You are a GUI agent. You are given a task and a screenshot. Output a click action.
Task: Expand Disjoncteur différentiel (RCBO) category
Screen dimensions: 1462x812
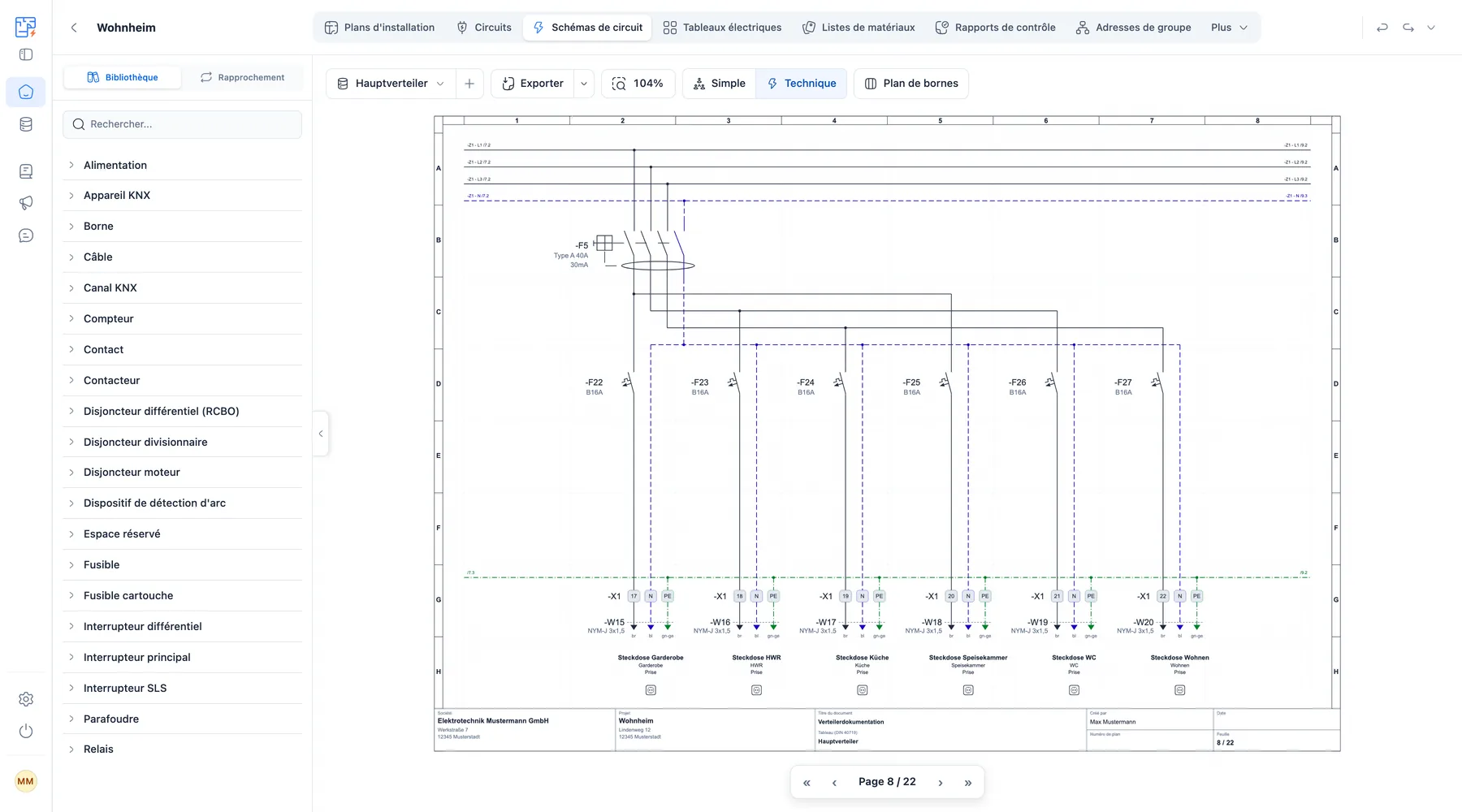tap(182, 412)
